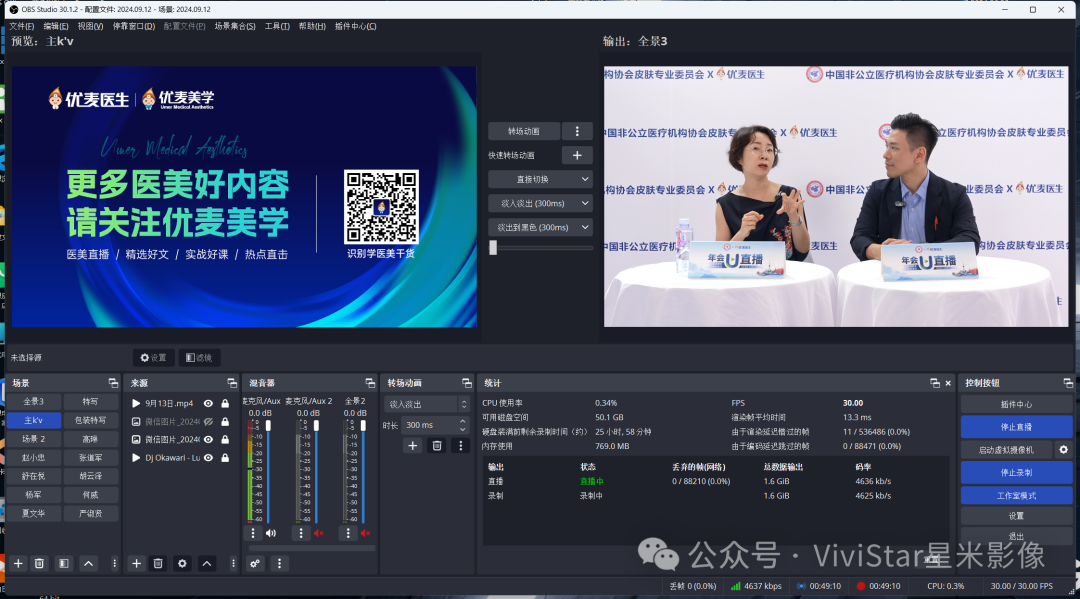The image size is (1080, 599).
Task: Open the 文件(F) menu
Action: click(21, 26)
